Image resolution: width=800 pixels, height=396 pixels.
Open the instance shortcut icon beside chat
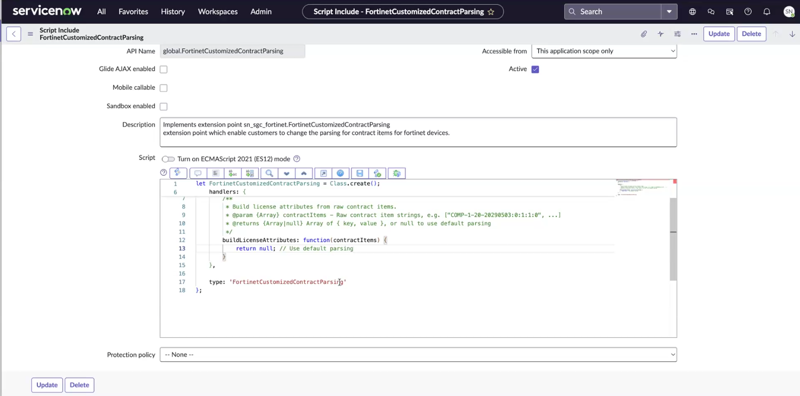click(730, 12)
